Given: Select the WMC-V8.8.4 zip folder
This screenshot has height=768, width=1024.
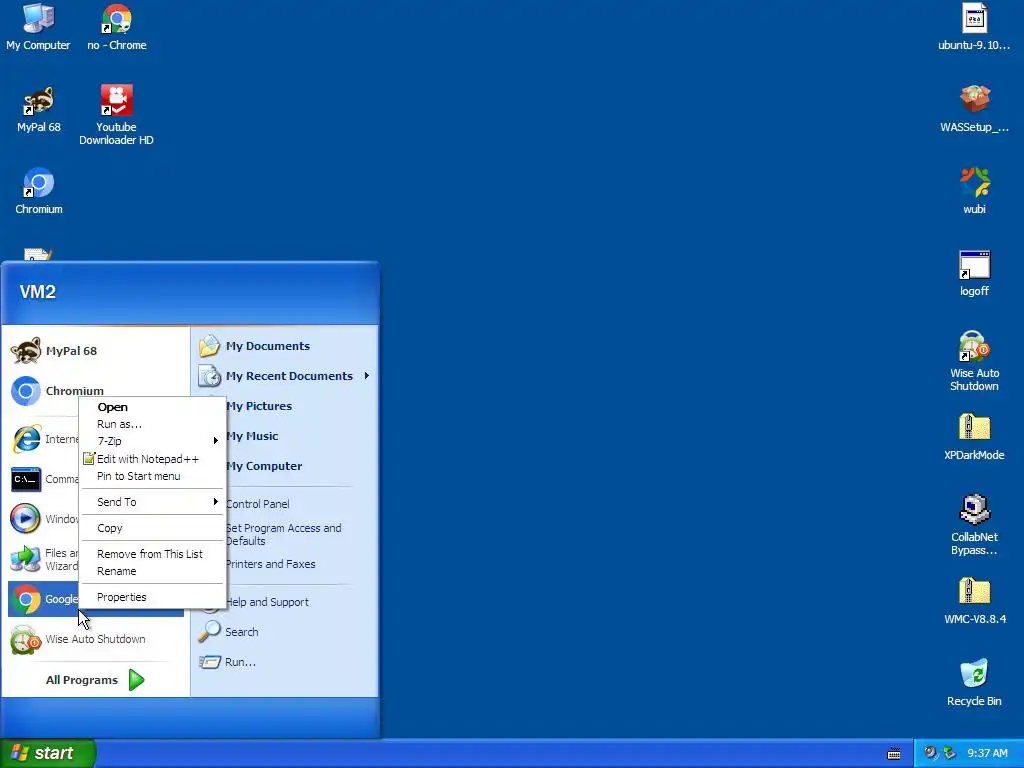Looking at the screenshot, I should coord(974,601).
